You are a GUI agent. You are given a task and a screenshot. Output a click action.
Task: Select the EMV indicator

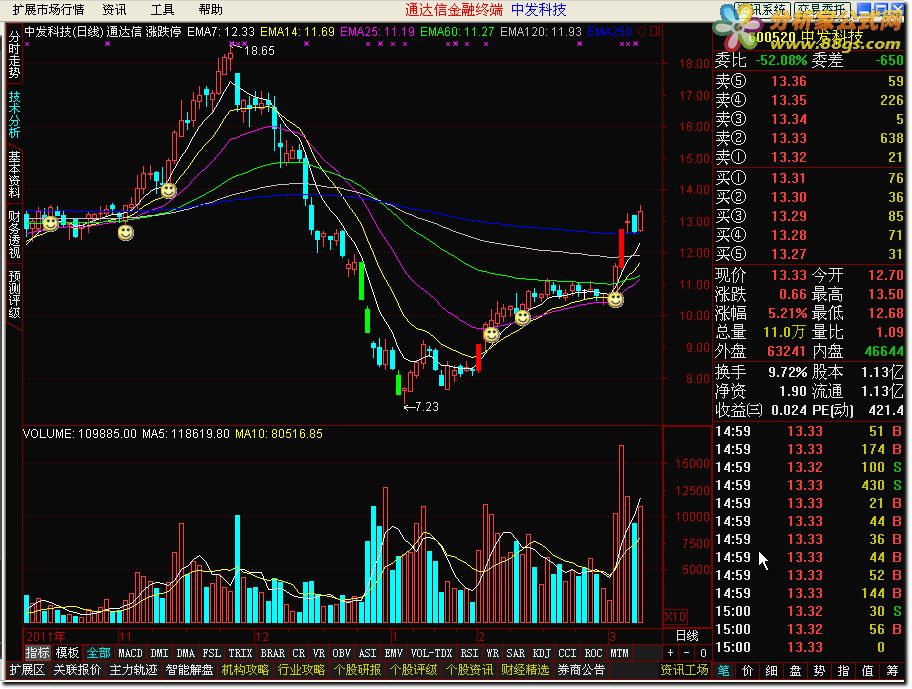click(394, 653)
